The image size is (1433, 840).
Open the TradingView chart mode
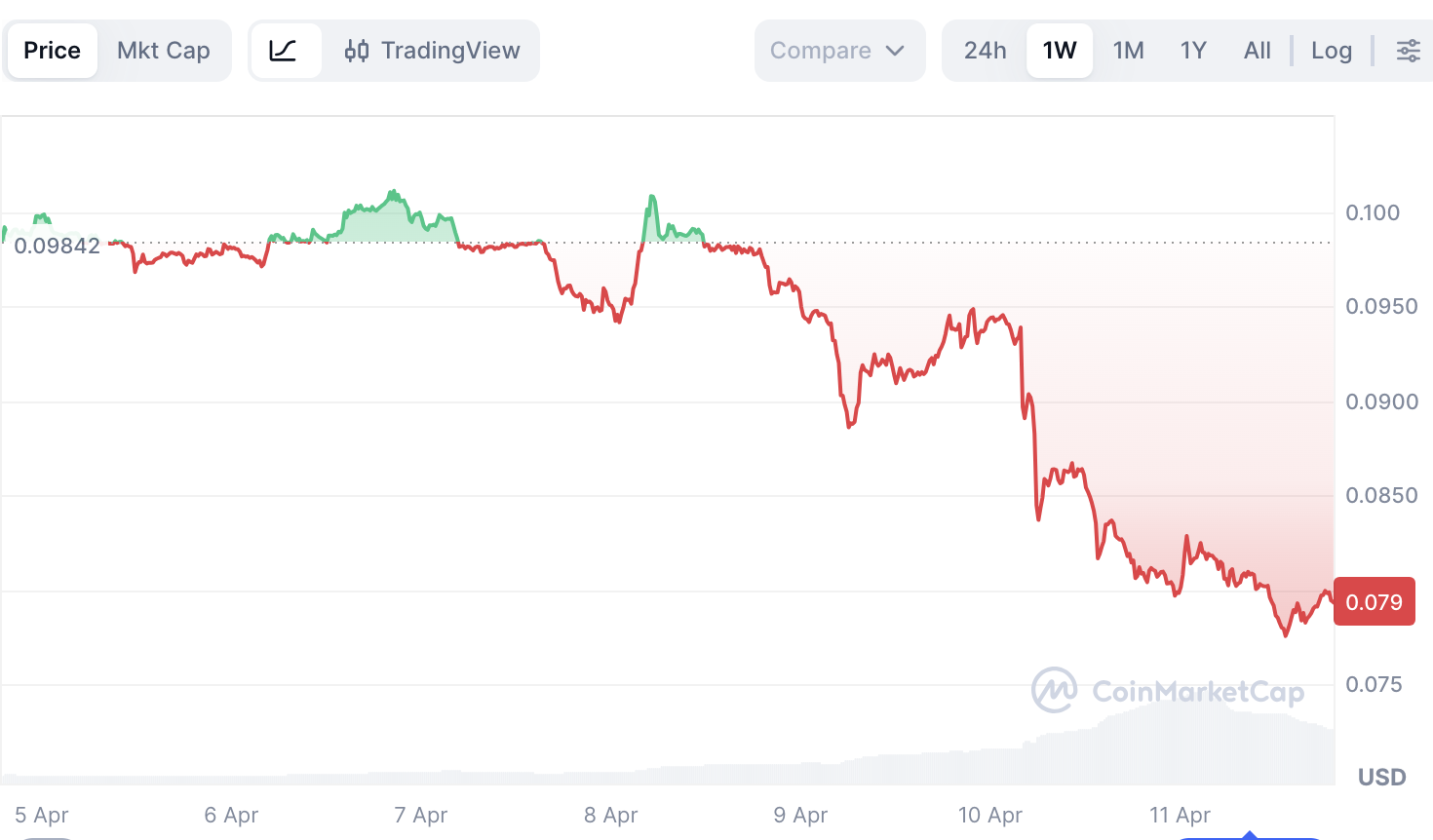pyautogui.click(x=433, y=51)
